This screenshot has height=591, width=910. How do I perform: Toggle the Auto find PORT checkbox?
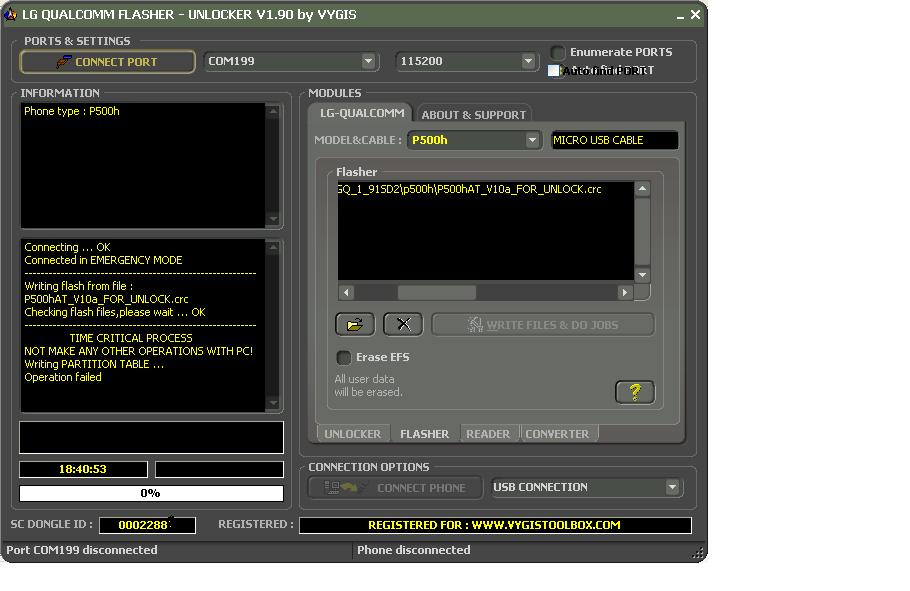[x=554, y=70]
